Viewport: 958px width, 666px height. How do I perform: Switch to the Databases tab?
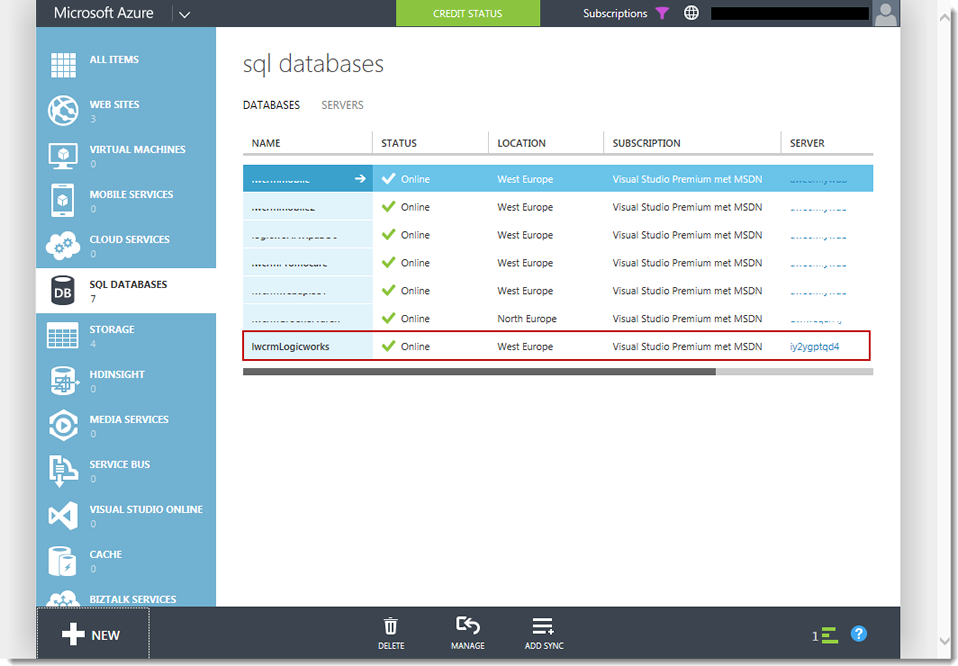(271, 105)
